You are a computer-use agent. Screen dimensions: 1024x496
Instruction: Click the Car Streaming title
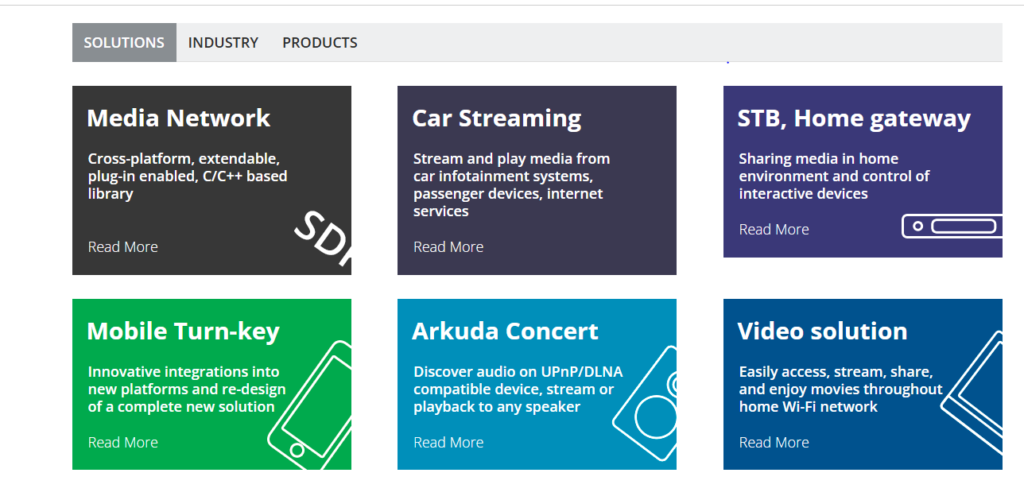(496, 118)
